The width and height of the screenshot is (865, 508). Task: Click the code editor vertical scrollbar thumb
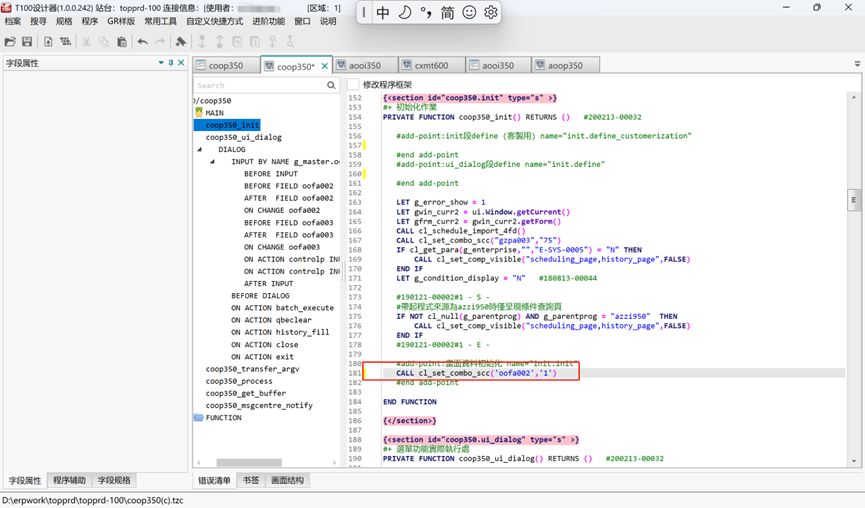[x=853, y=200]
